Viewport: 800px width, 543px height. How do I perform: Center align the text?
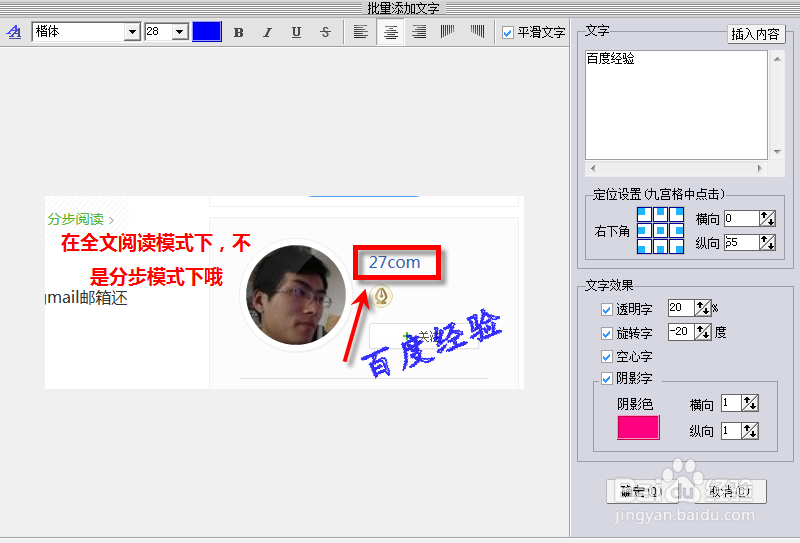[x=390, y=32]
